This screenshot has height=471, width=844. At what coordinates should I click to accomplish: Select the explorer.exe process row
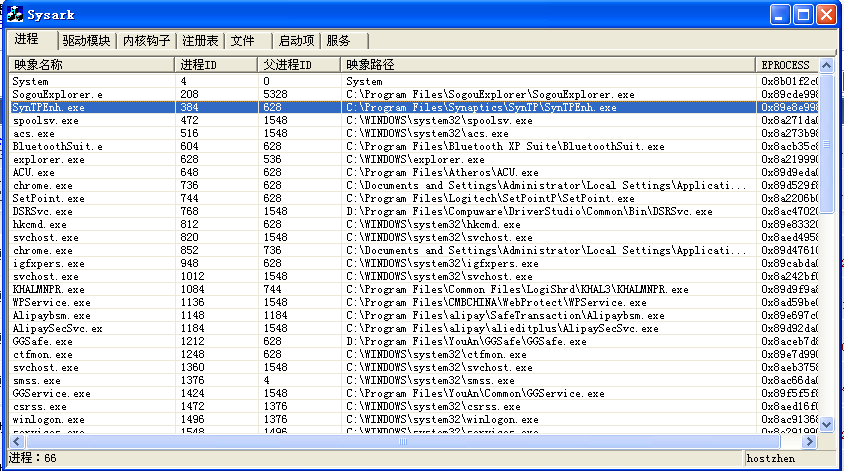click(x=414, y=159)
